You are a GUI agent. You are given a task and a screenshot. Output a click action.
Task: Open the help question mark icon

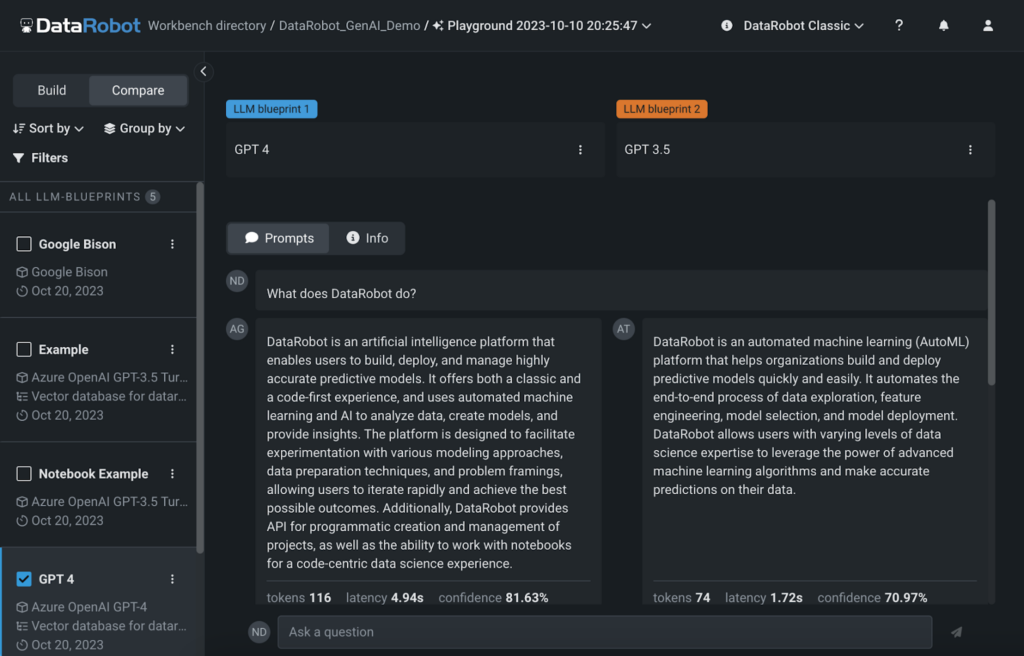899,25
